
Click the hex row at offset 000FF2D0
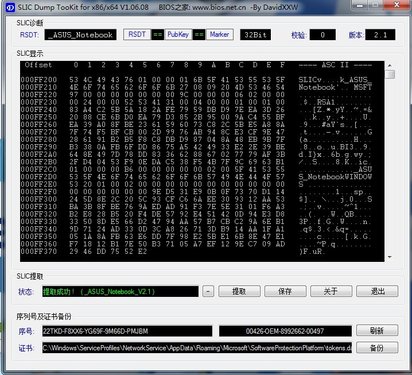click(x=196, y=177)
